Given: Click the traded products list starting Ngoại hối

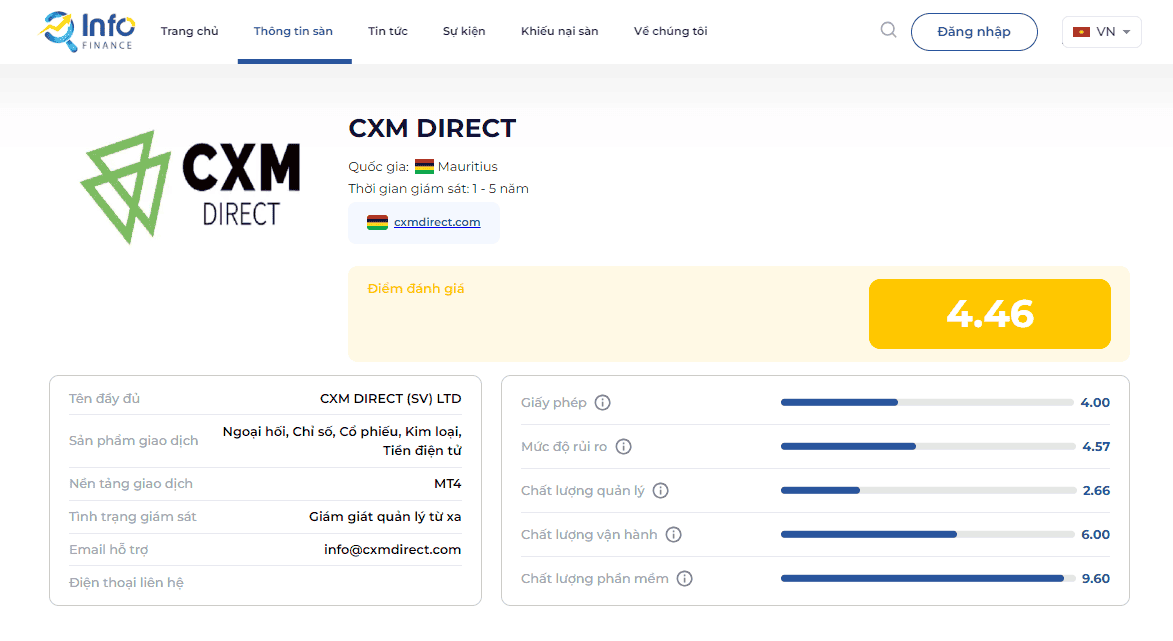Looking at the screenshot, I should tap(342, 441).
